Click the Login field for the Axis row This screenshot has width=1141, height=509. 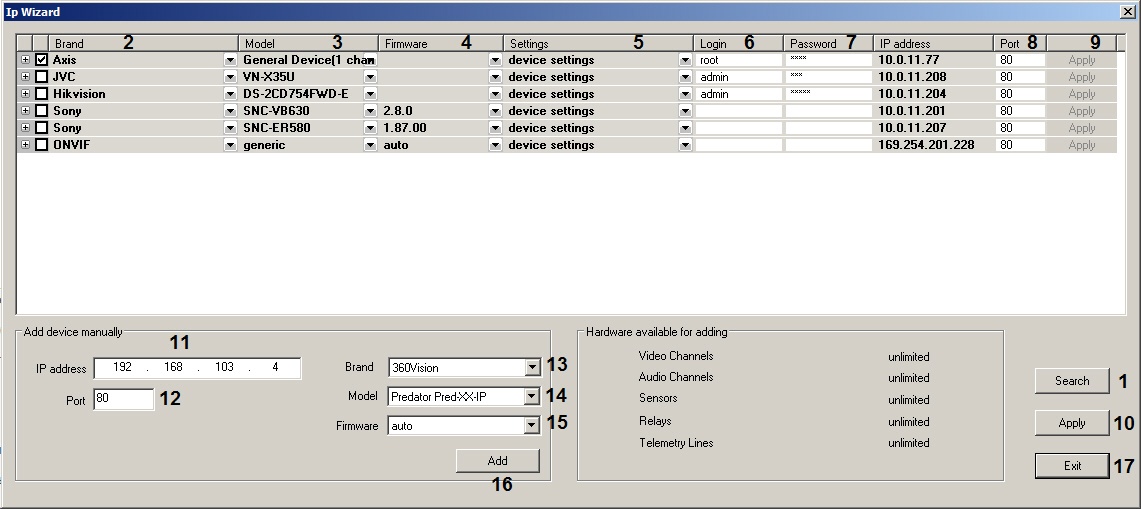tap(738, 60)
